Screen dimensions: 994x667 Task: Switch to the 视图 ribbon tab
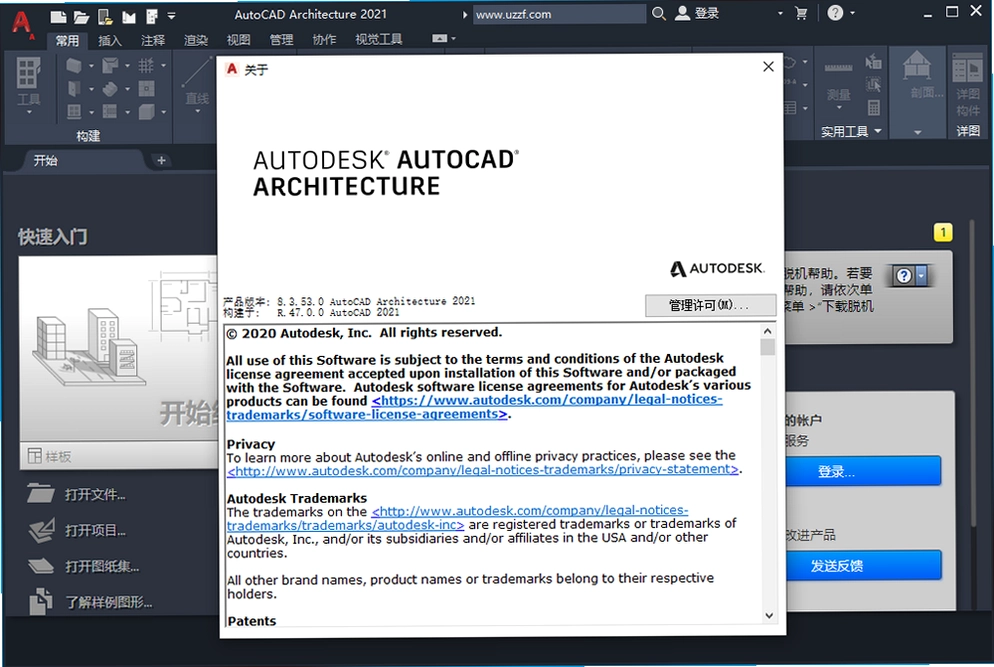[x=238, y=40]
